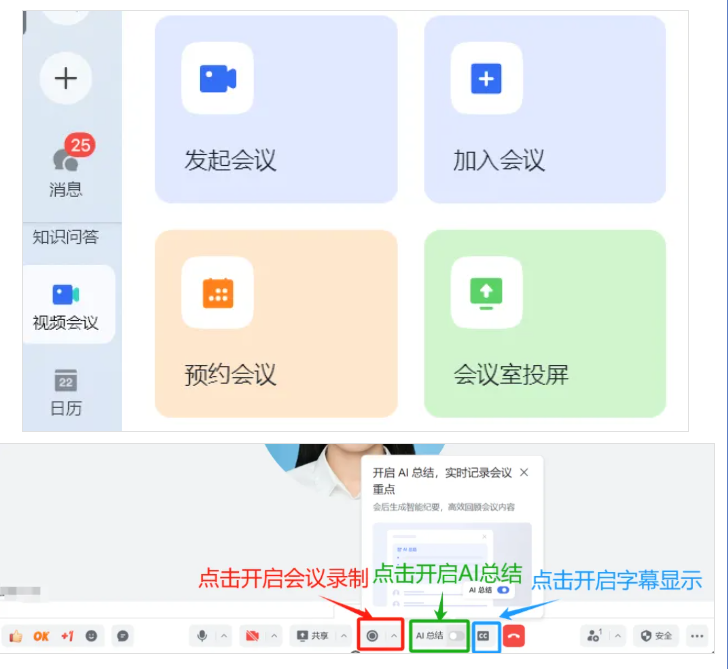Viewport: 728px width, 669px height.
Task: Send the thumbs-up reaction
Action: pos(16,635)
